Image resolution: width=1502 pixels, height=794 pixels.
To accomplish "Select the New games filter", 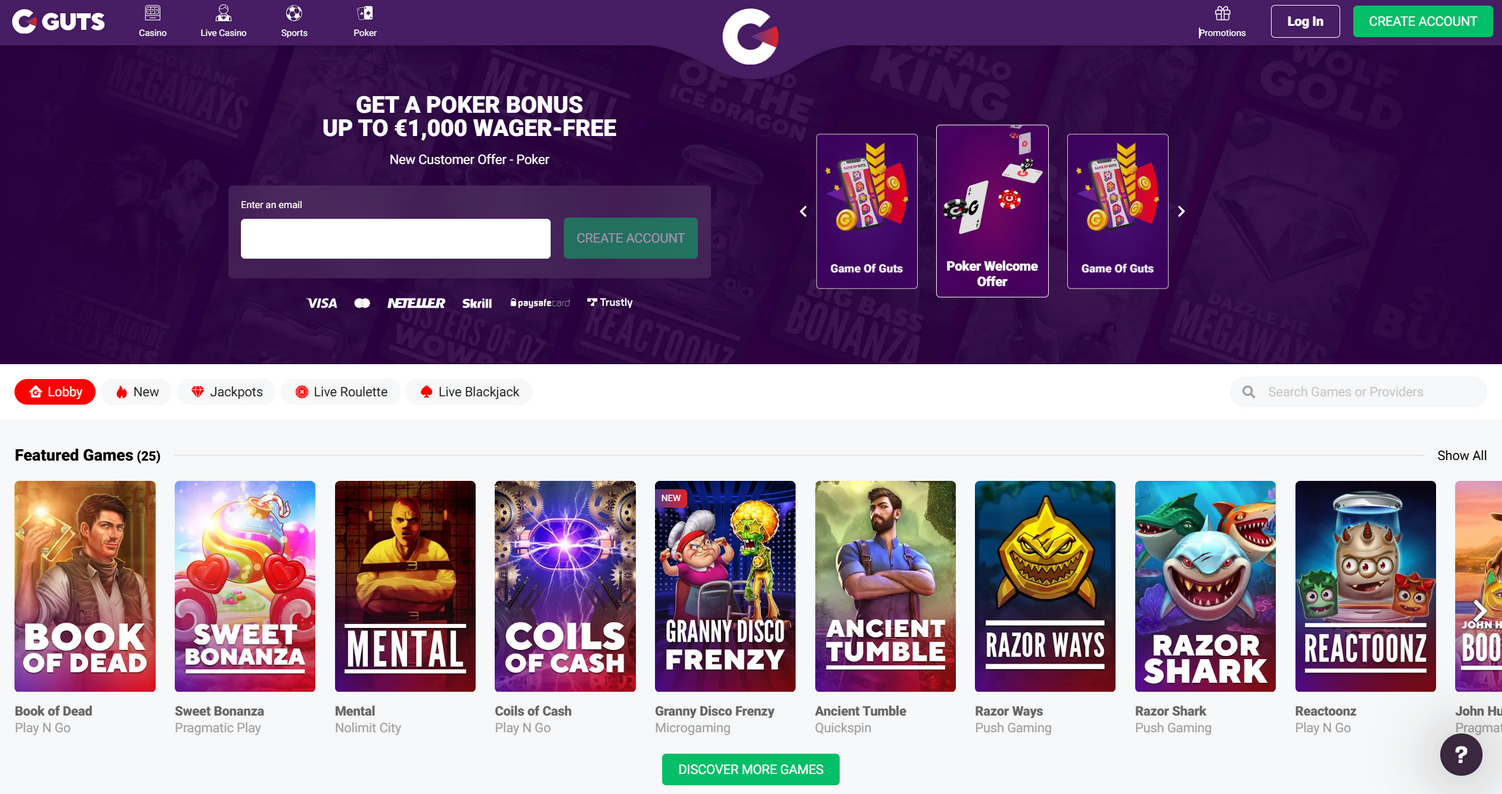I will click(x=137, y=392).
